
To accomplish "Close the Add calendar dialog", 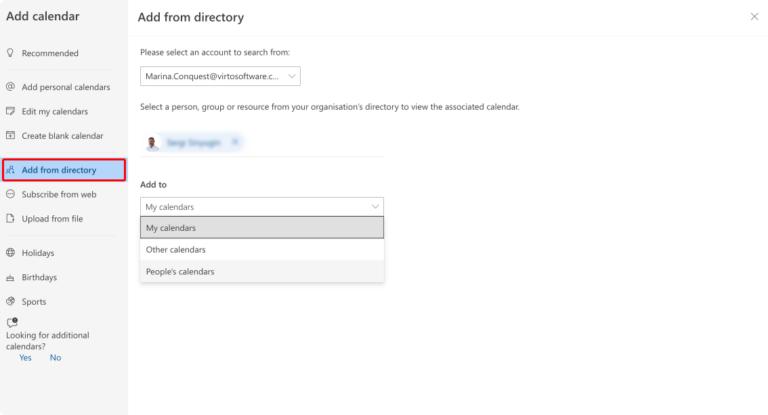I will (754, 17).
